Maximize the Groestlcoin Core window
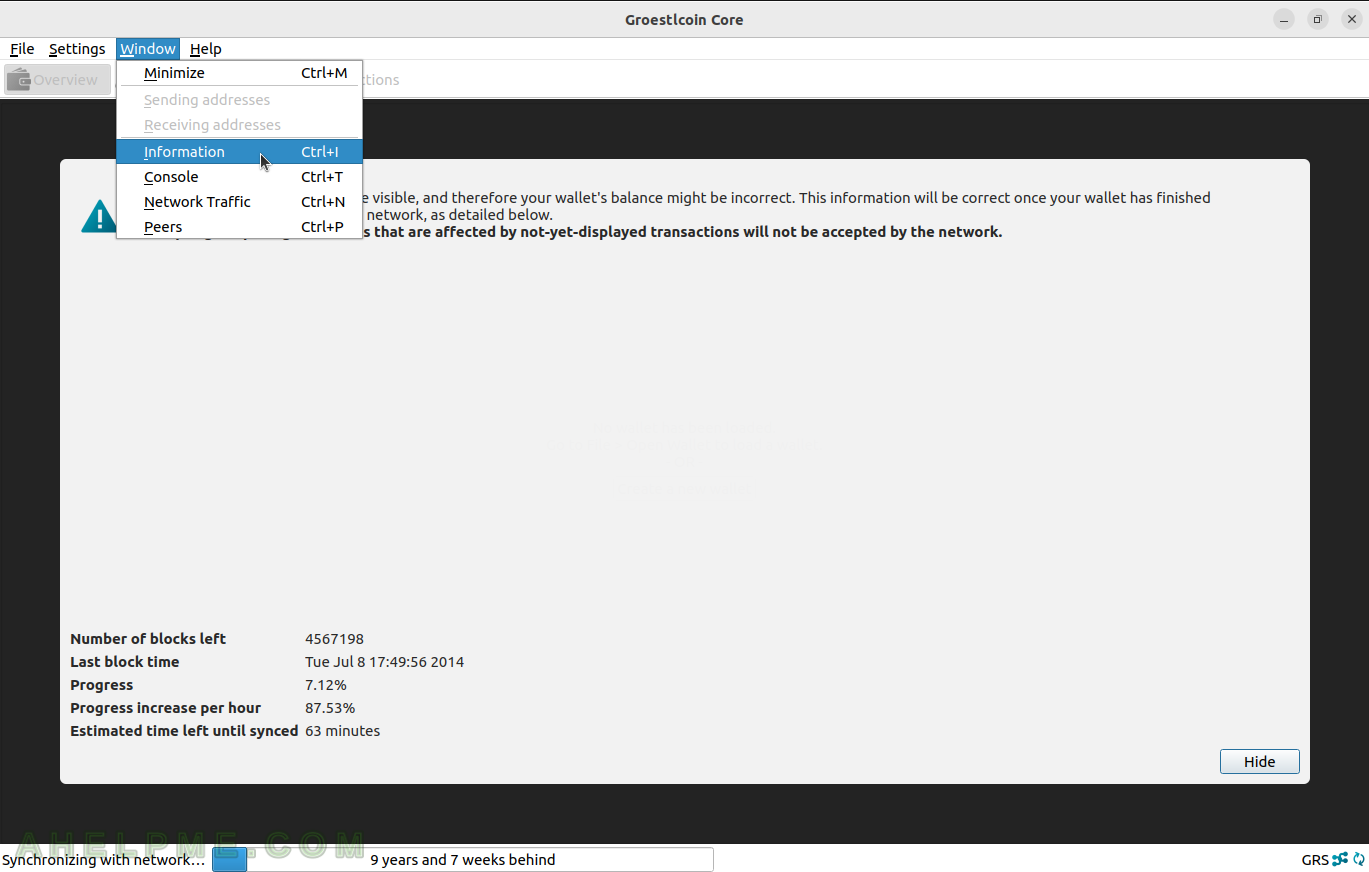Image resolution: width=1369 pixels, height=872 pixels. click(x=1318, y=19)
